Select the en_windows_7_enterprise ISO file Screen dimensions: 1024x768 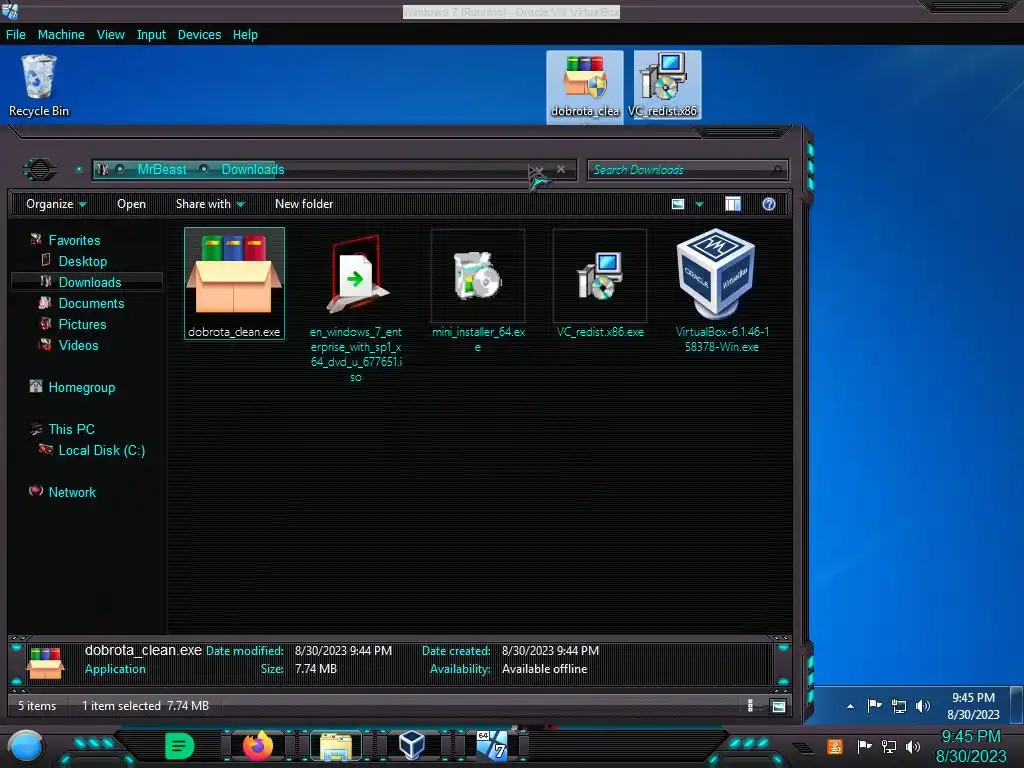[356, 306]
